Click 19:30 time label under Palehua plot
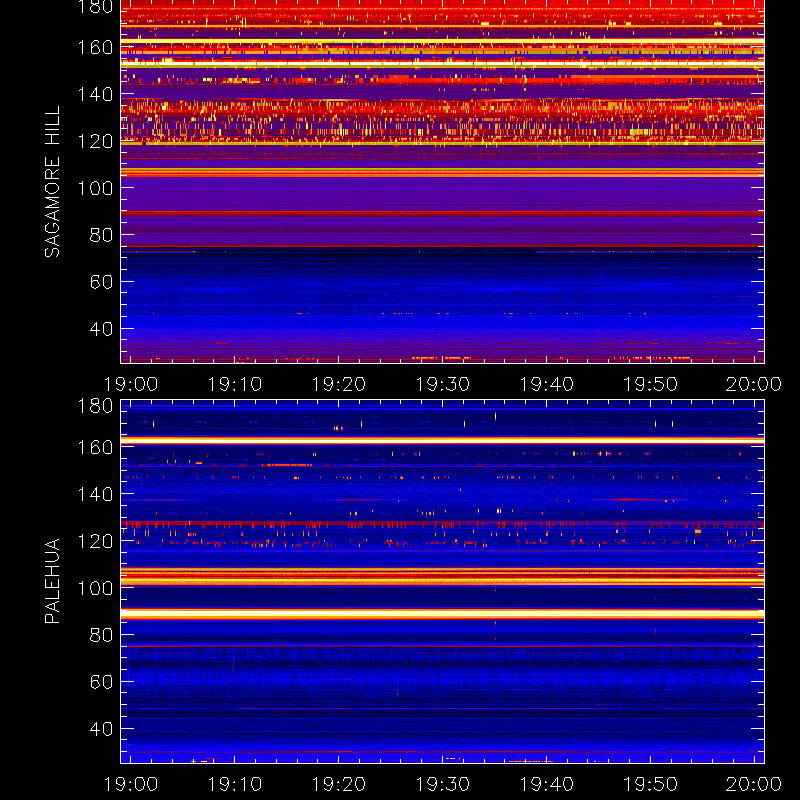The width and height of the screenshot is (800, 800). [x=442, y=784]
